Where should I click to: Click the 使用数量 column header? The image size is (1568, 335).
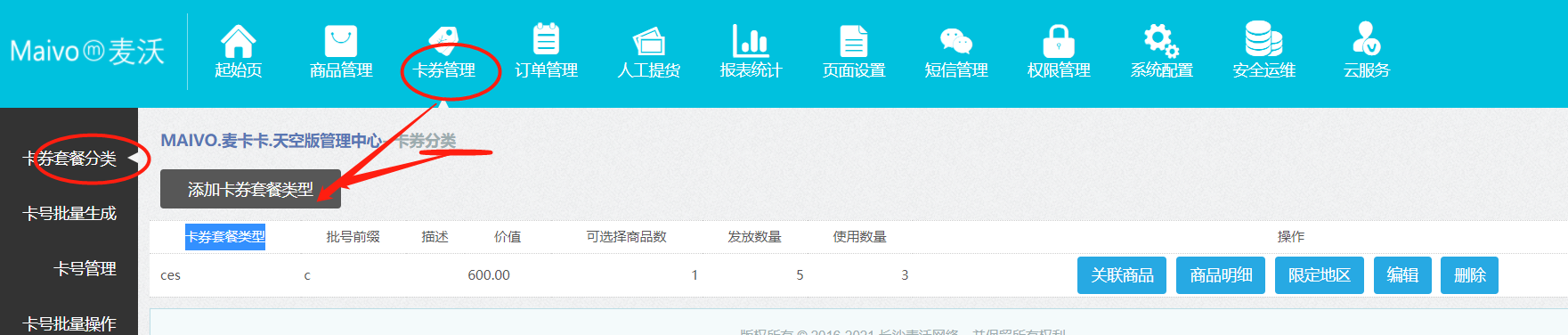pos(859,237)
